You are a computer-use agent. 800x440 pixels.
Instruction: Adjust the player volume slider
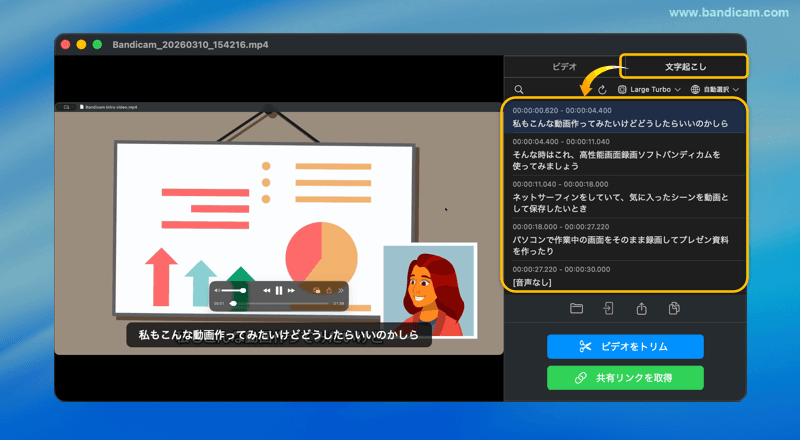click(234, 290)
